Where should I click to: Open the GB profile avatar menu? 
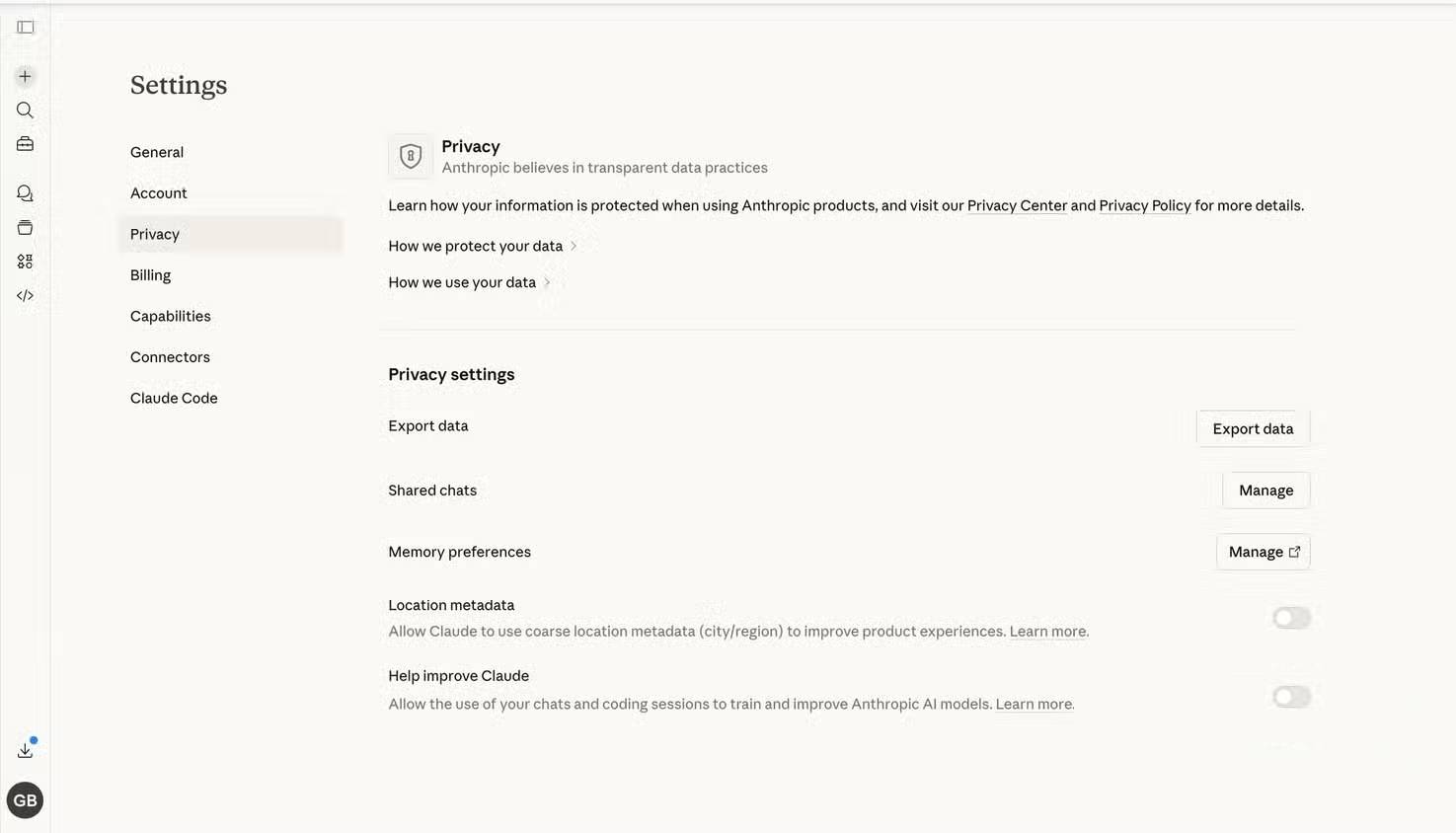click(26, 800)
